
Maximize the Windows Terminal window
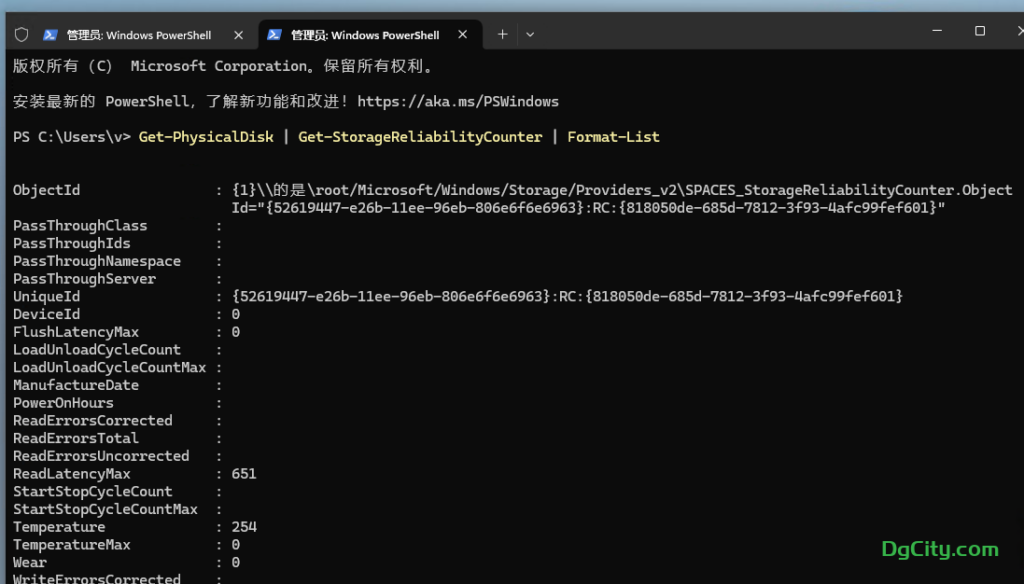979,32
